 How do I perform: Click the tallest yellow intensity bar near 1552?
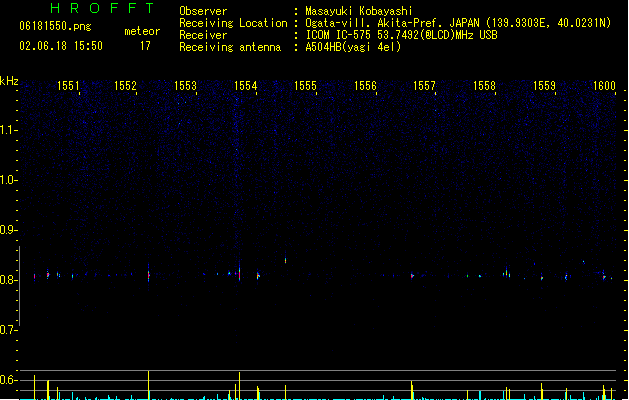[148, 385]
